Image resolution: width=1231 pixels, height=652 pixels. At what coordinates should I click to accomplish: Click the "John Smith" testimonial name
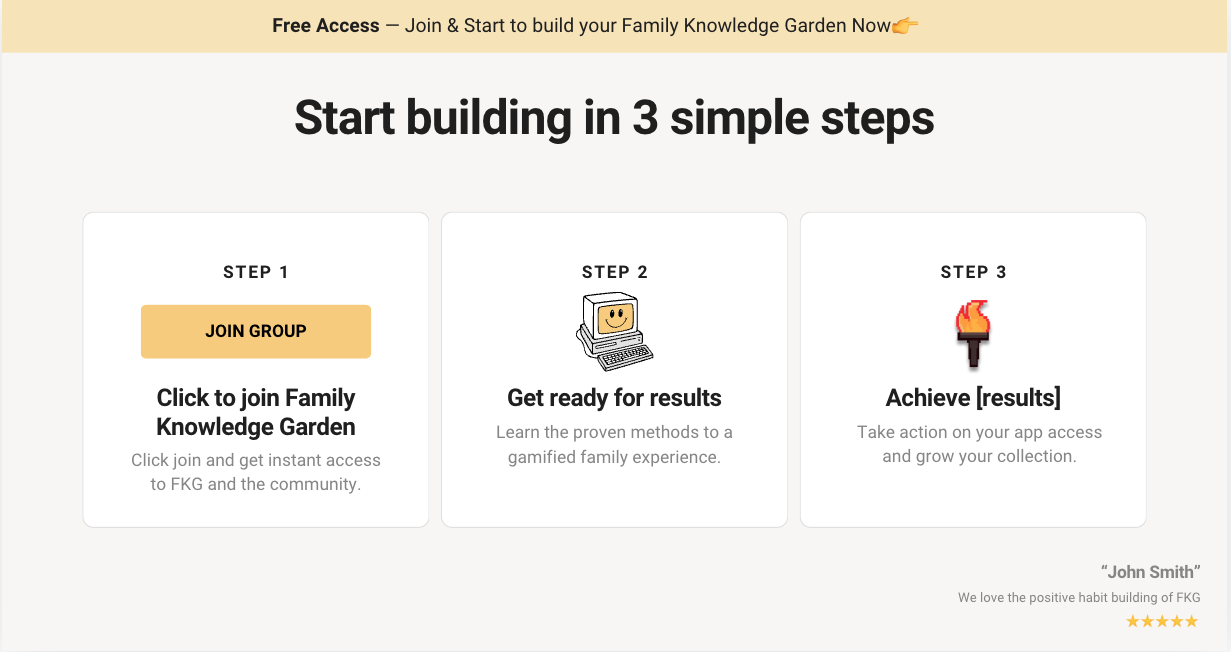(1150, 572)
